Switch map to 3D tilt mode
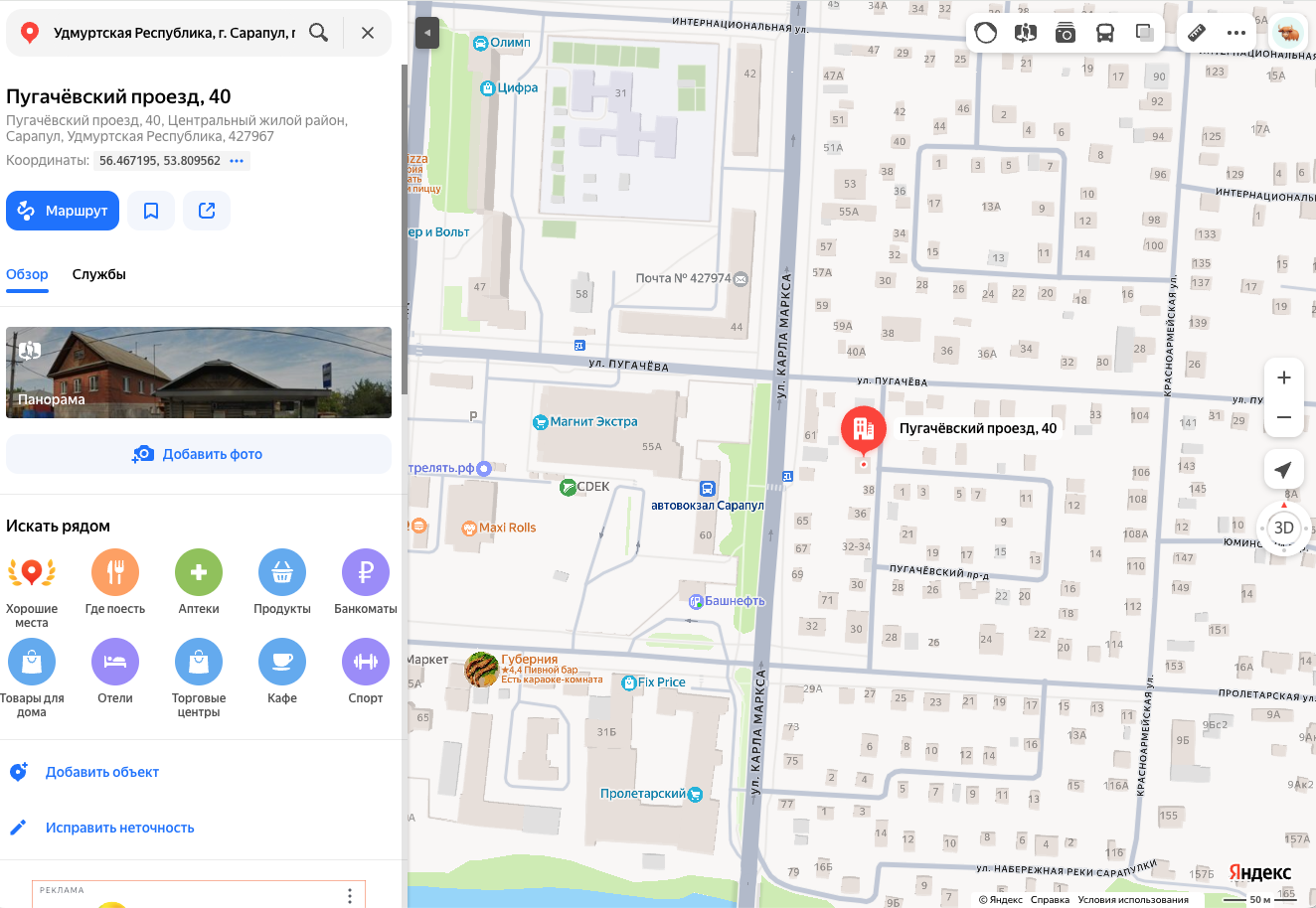Image resolution: width=1316 pixels, height=908 pixels. pos(1284,528)
